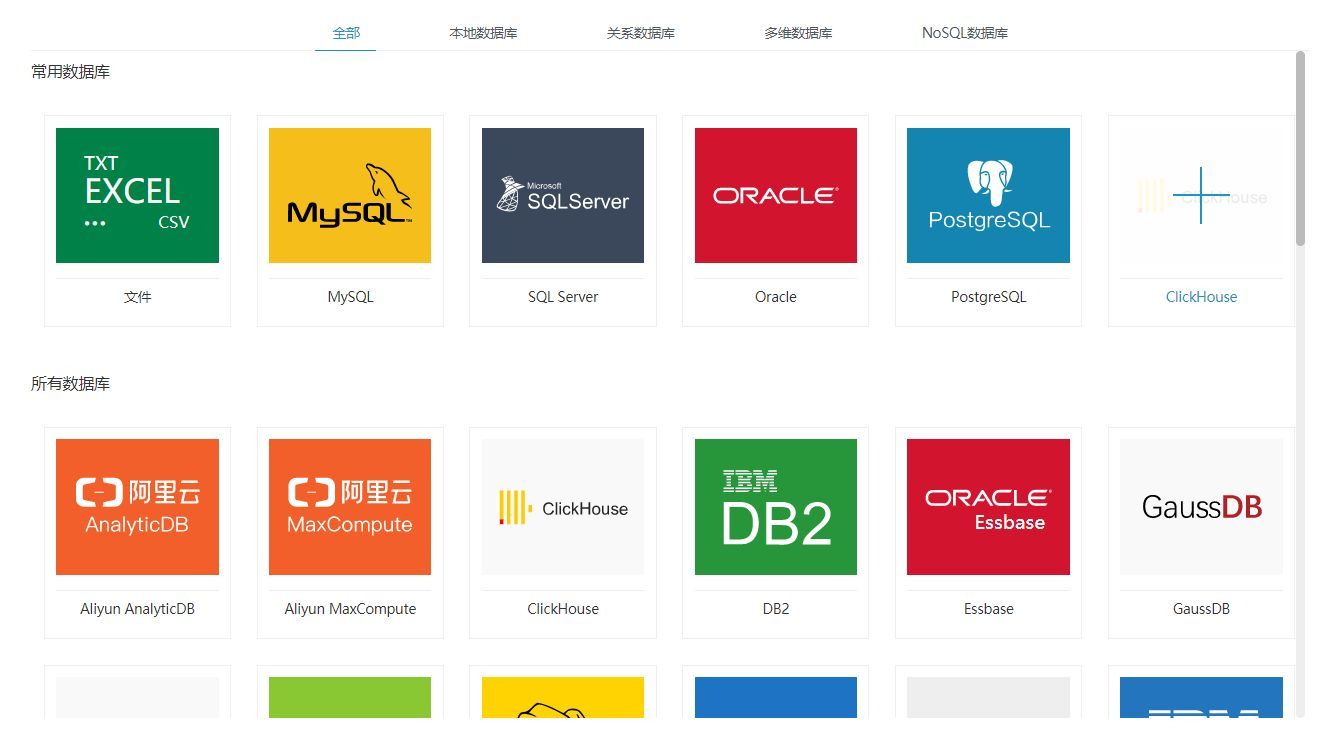The width and height of the screenshot is (1327, 754).
Task: Switch to the 全部 tab
Action: pyautogui.click(x=346, y=33)
